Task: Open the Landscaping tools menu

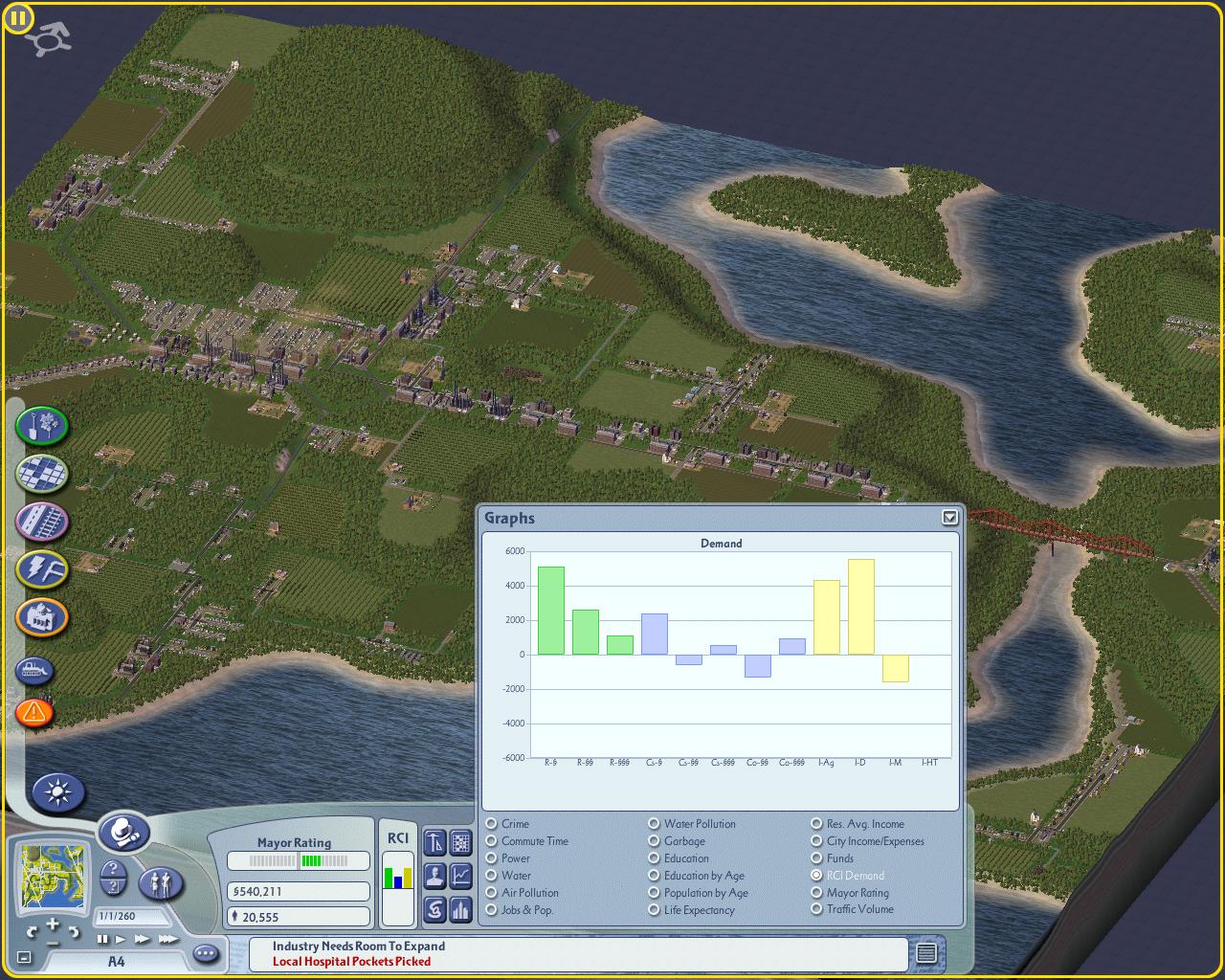Action: tap(42, 426)
